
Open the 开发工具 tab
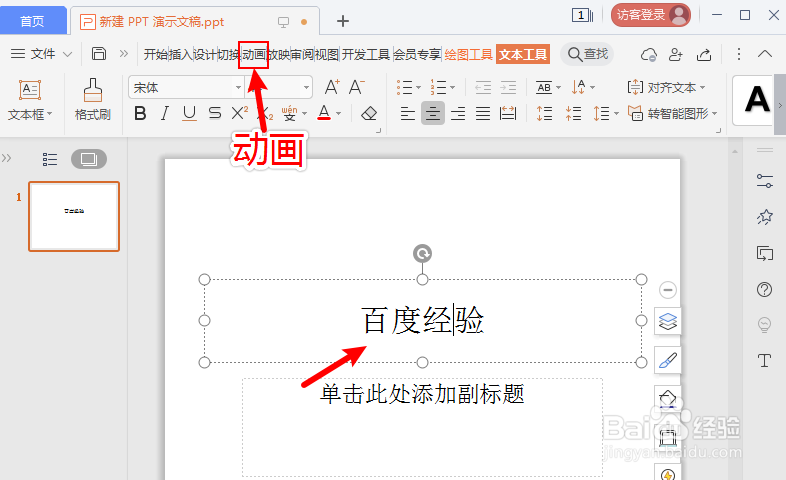(x=366, y=54)
